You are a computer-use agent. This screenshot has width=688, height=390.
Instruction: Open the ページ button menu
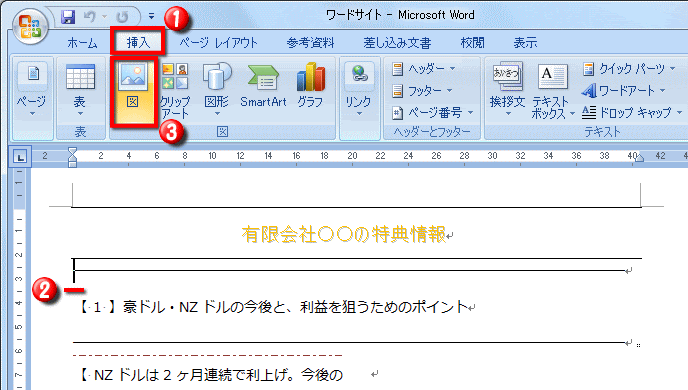pyautogui.click(x=31, y=90)
